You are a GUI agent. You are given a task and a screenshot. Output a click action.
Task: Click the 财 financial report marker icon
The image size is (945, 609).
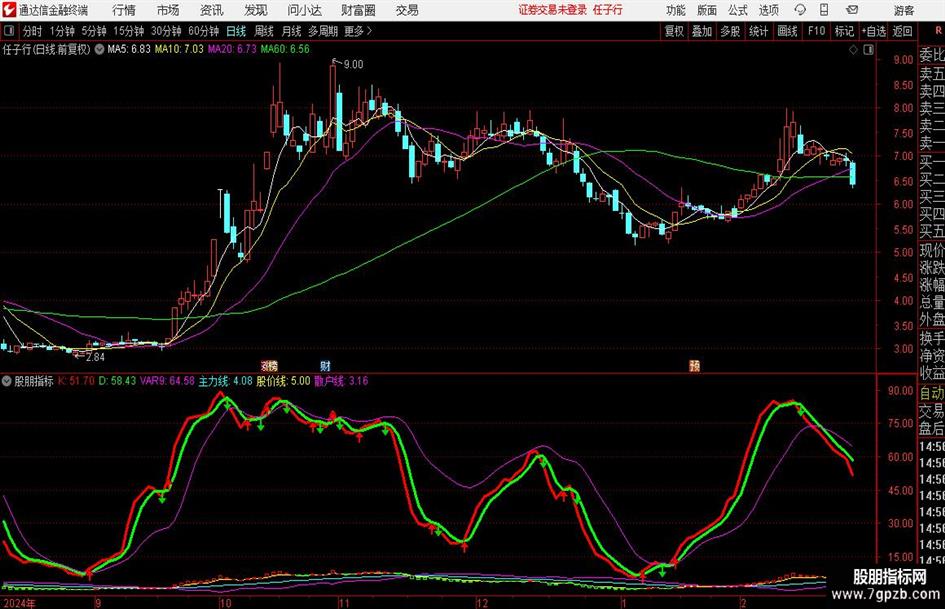point(325,365)
